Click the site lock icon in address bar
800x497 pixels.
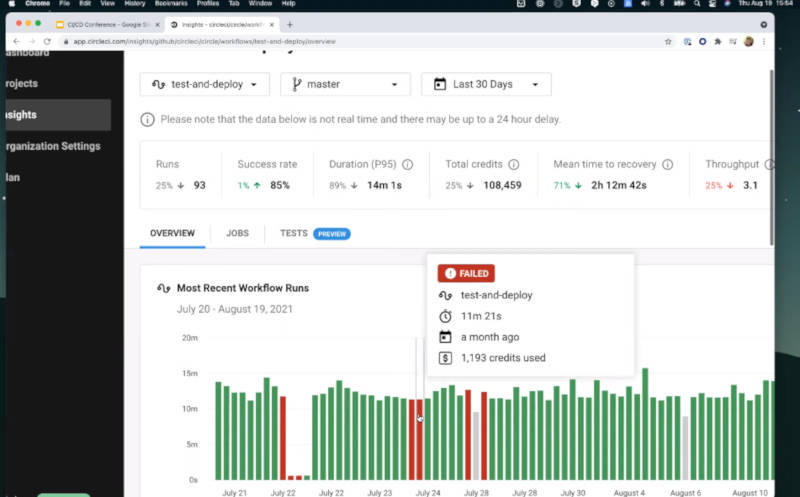coord(66,41)
